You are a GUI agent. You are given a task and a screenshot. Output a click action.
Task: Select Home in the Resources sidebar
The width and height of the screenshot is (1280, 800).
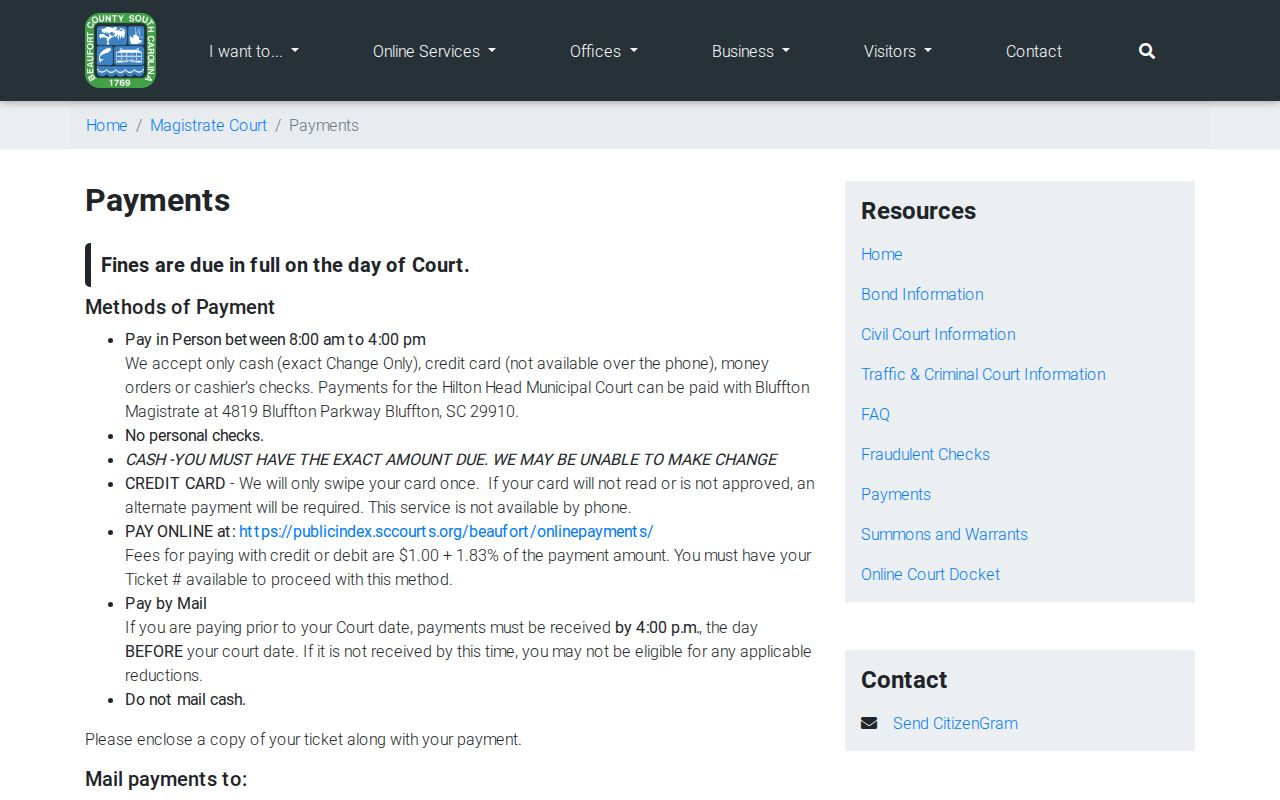pos(882,254)
